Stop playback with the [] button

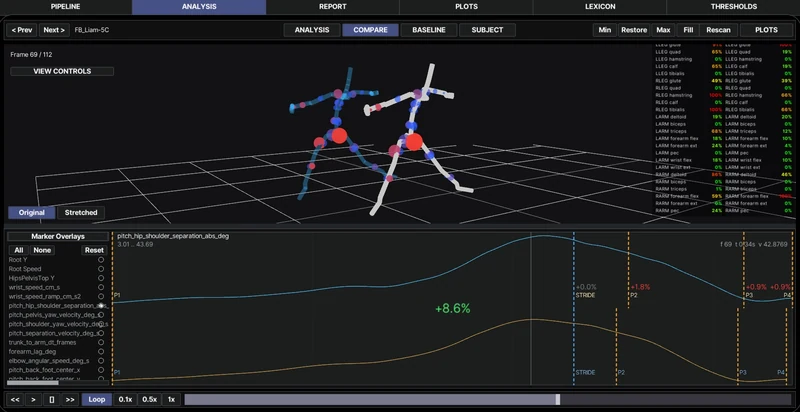click(x=52, y=399)
